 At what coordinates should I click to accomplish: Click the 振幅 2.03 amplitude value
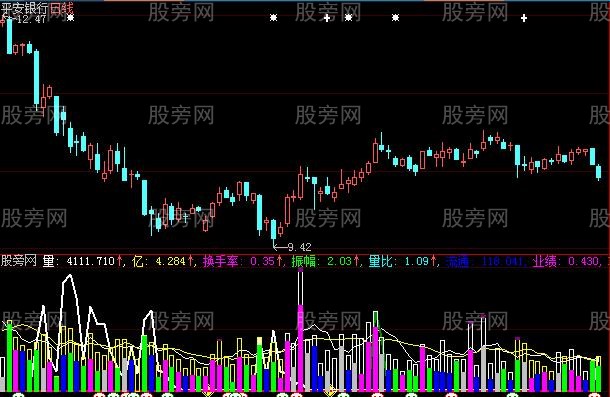coord(322,261)
